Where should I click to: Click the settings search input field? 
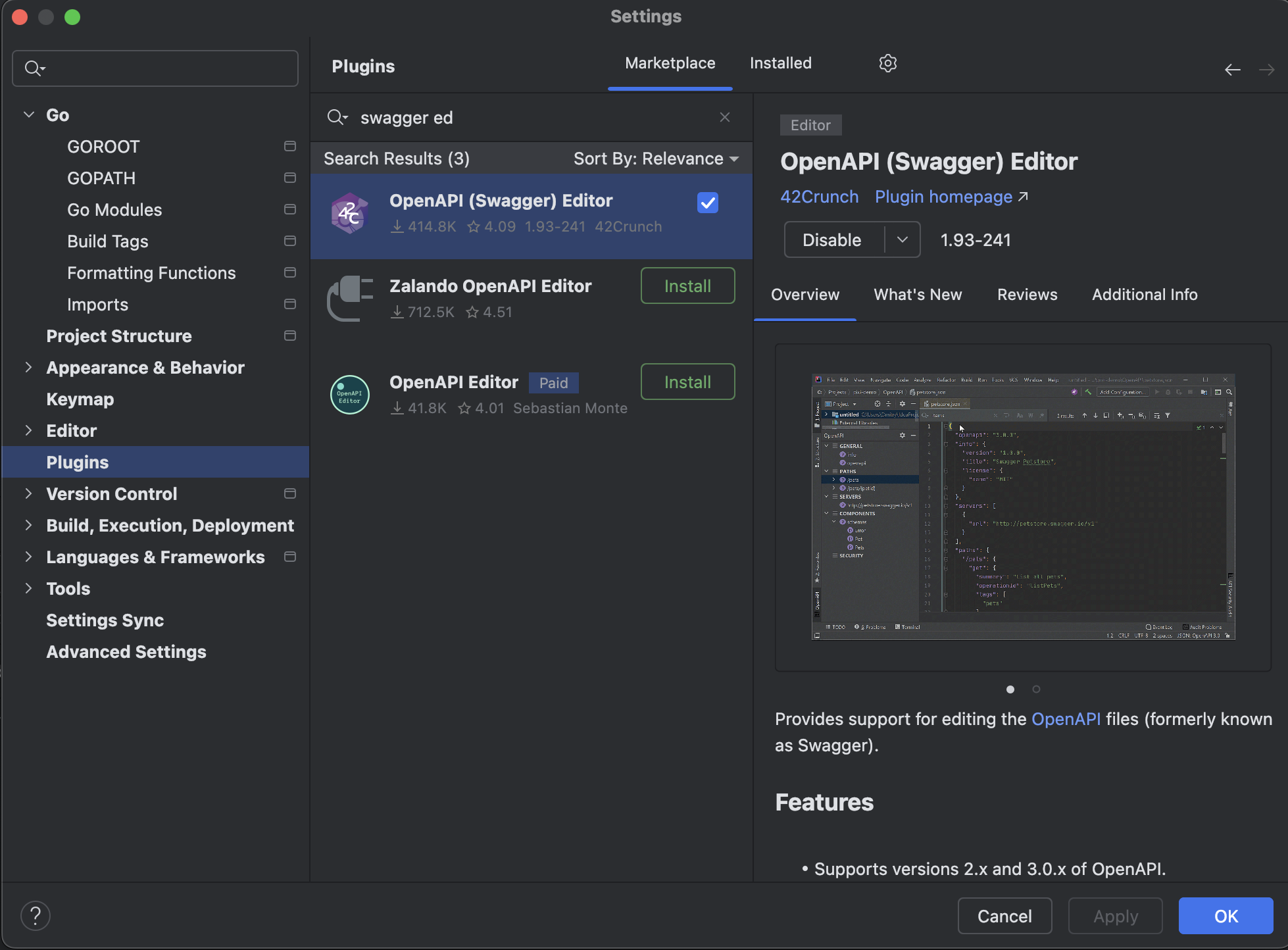tap(164, 68)
